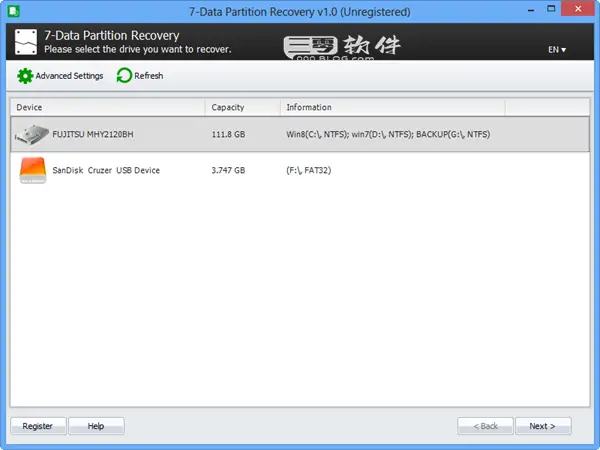Click the < Back button
Viewport: 600px width, 450px height.
click(x=485, y=426)
